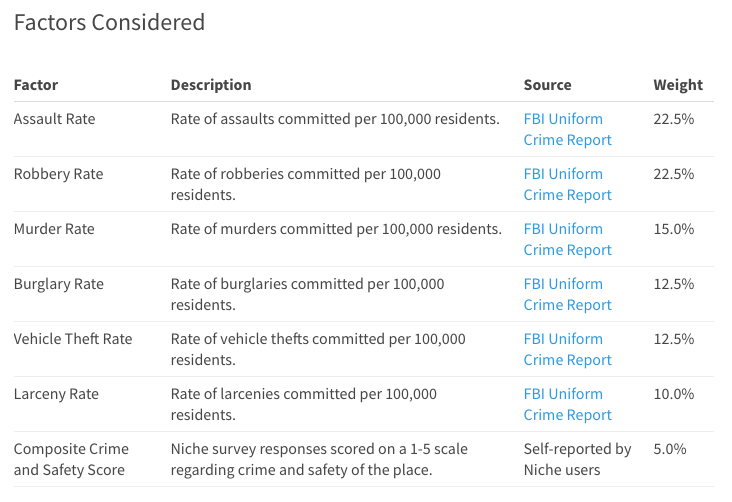Click the Factors Considered heading
732x502 pixels.
click(109, 22)
